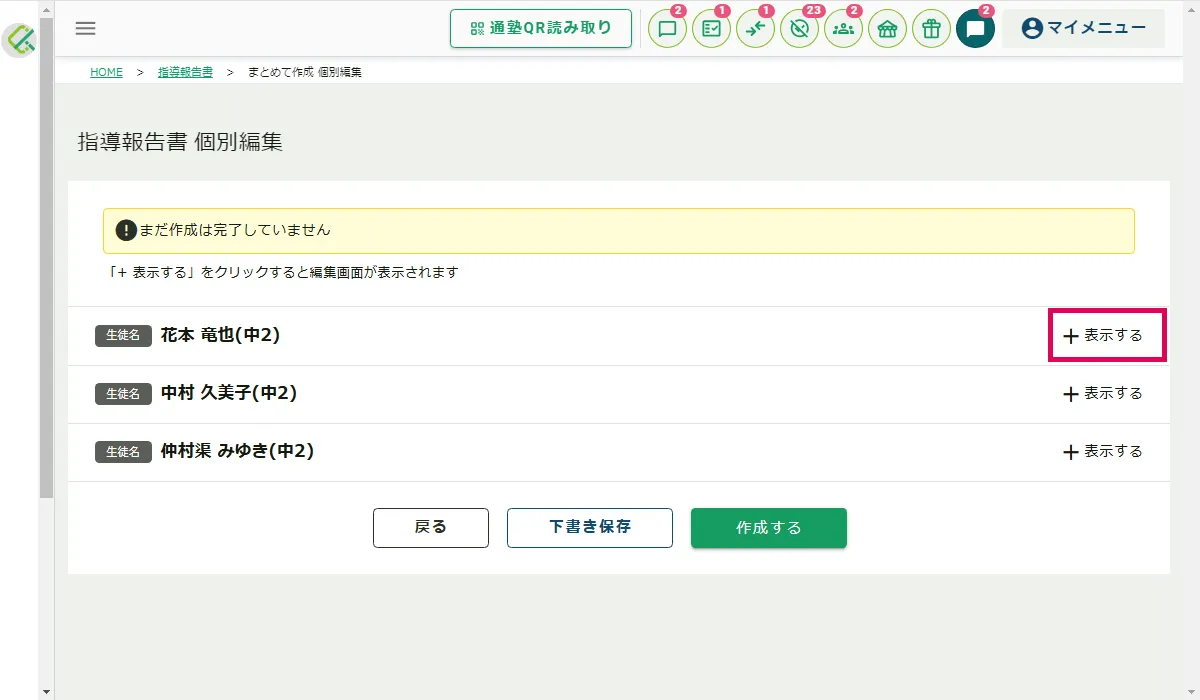Open the hamburger menu
The height and width of the screenshot is (700, 1200).
(86, 28)
